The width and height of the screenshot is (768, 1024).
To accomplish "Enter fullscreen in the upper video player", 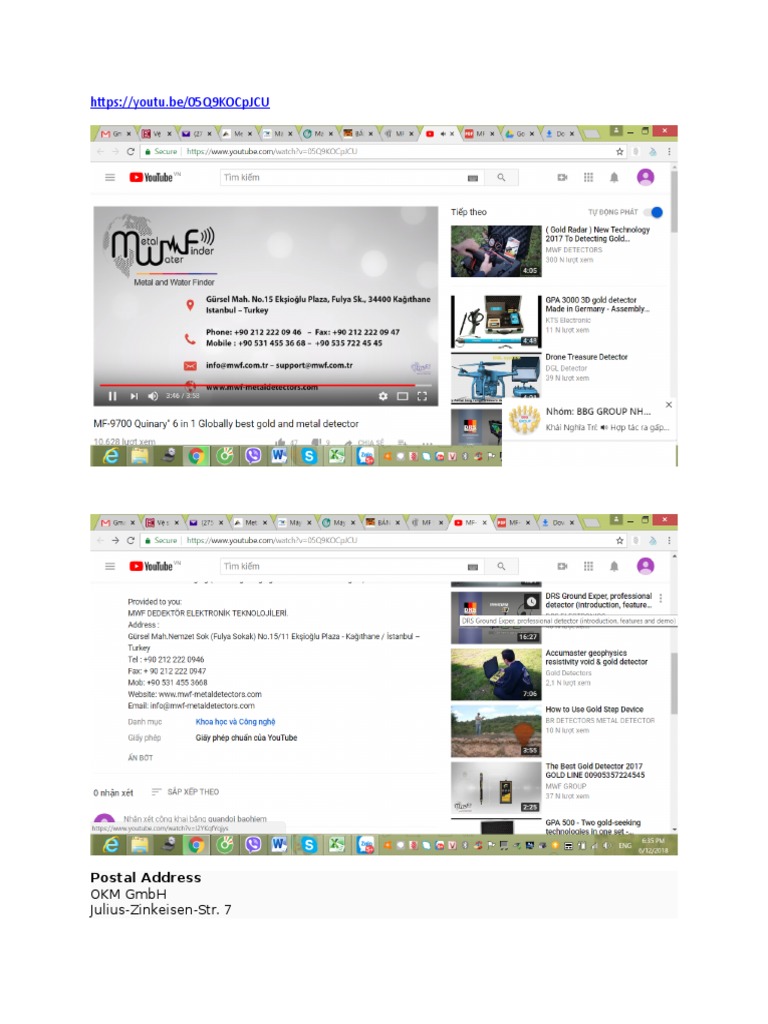I will point(423,396).
